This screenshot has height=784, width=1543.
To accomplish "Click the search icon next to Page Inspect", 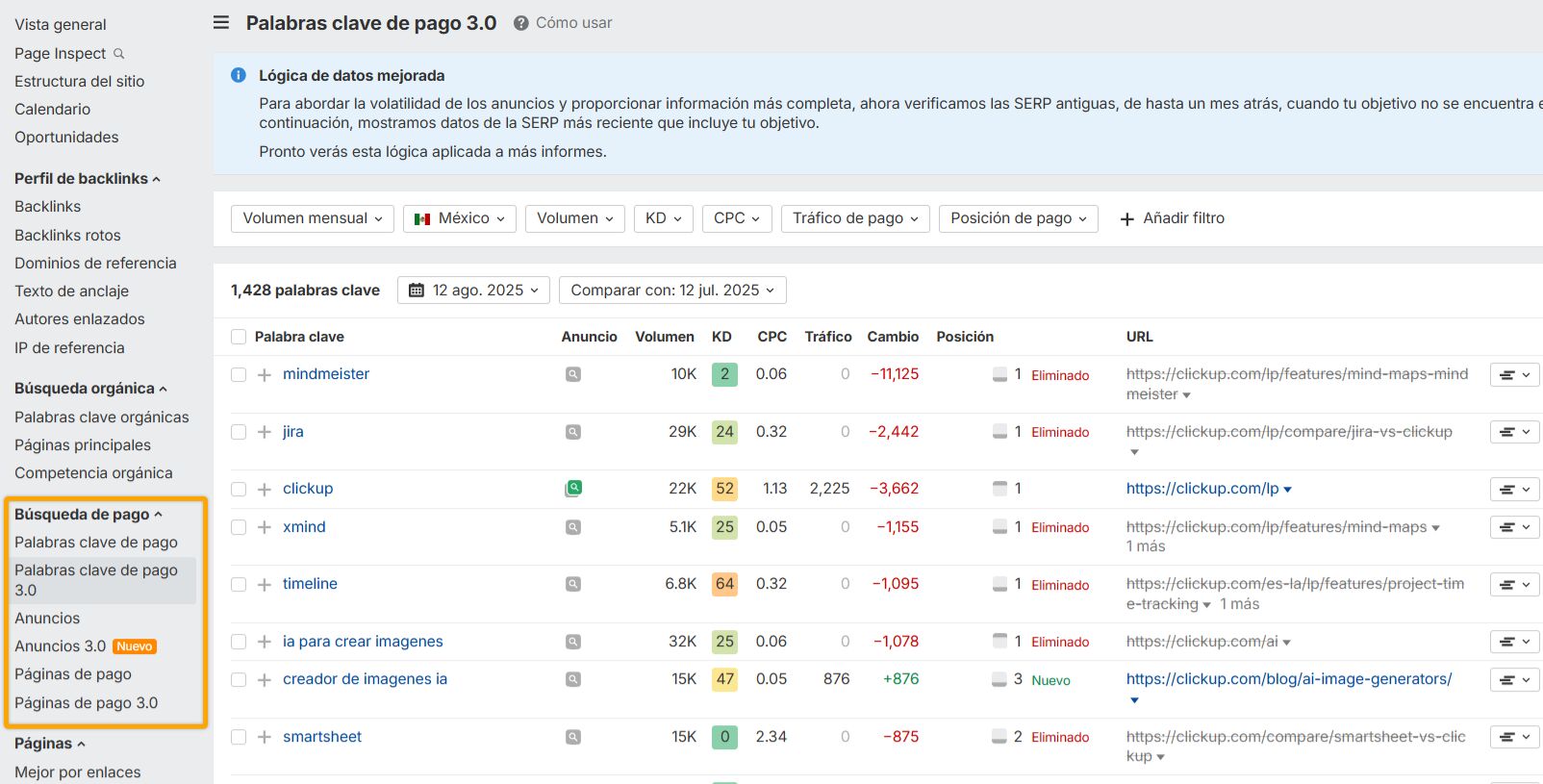I will (119, 54).
